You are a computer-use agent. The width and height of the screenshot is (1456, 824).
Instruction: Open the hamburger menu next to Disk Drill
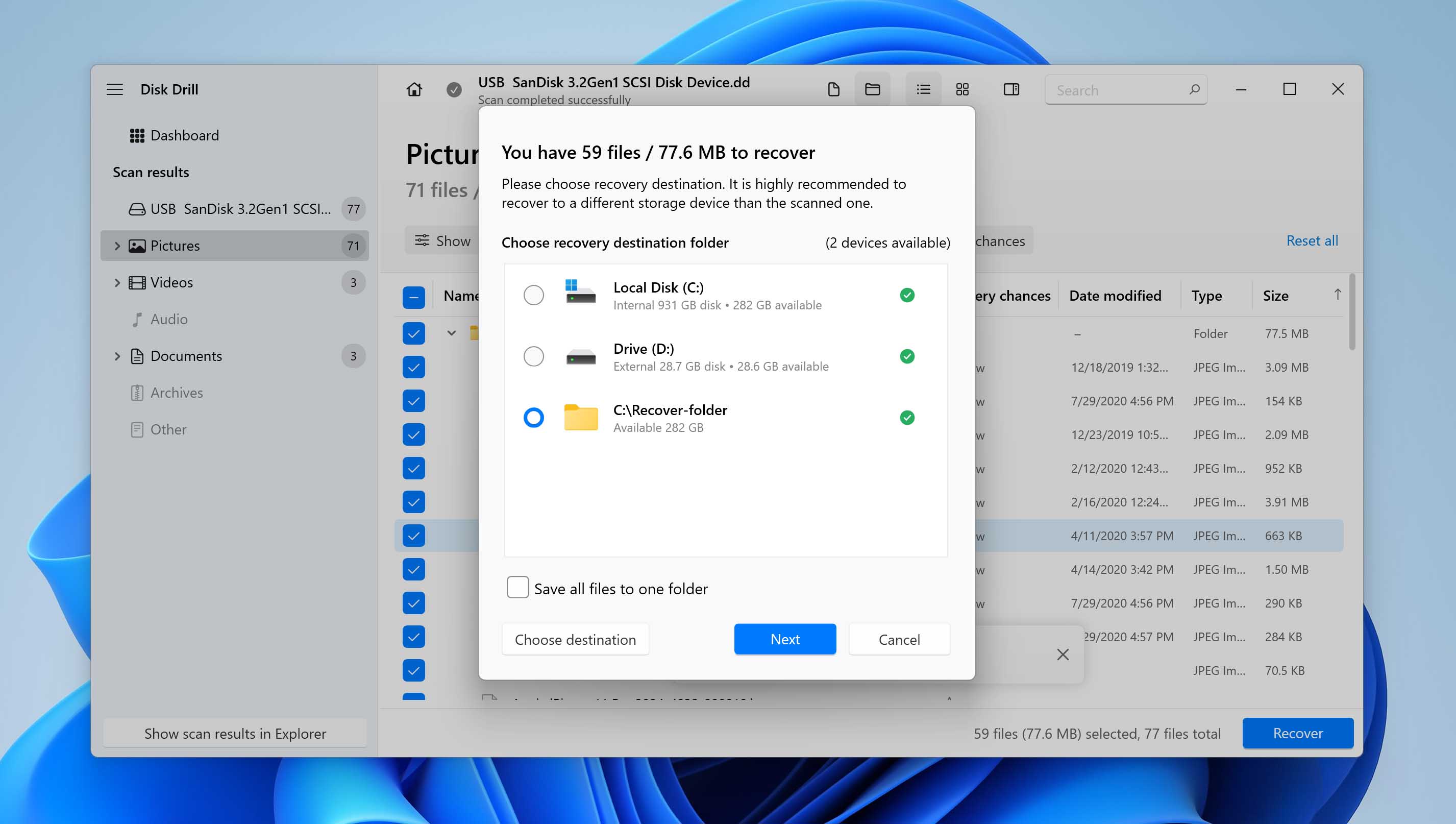pyautogui.click(x=115, y=89)
